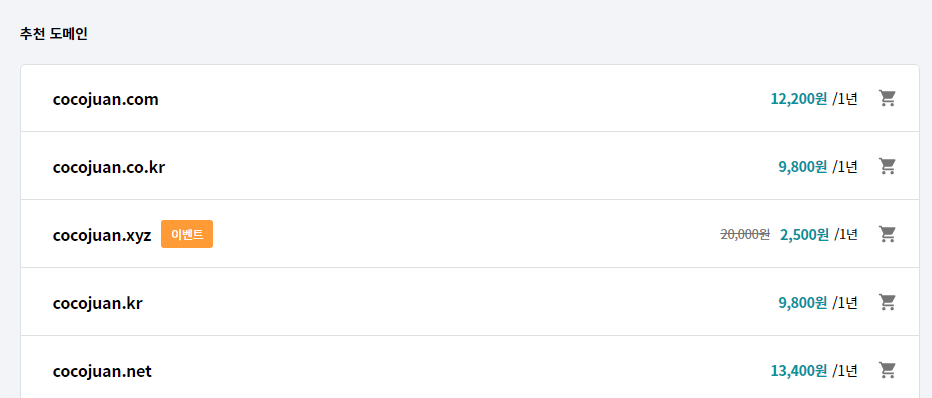Add cocojuan.net to the cart
Screen dimensions: 932x398
pyautogui.click(x=887, y=370)
